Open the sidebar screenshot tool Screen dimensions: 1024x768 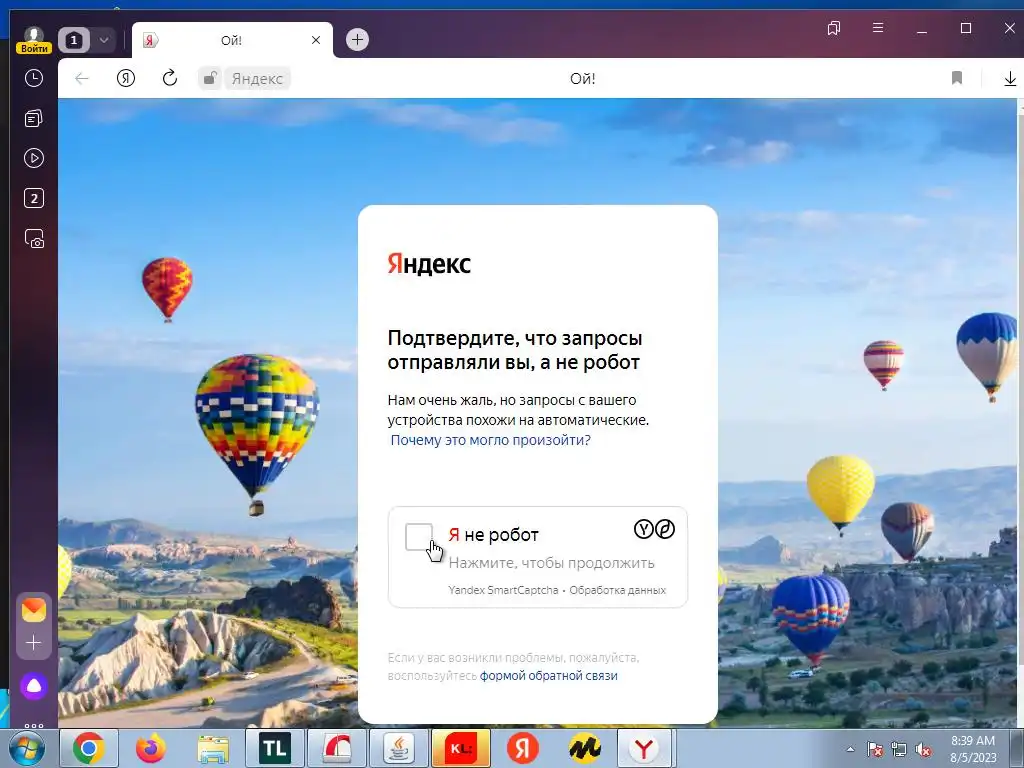[35, 239]
